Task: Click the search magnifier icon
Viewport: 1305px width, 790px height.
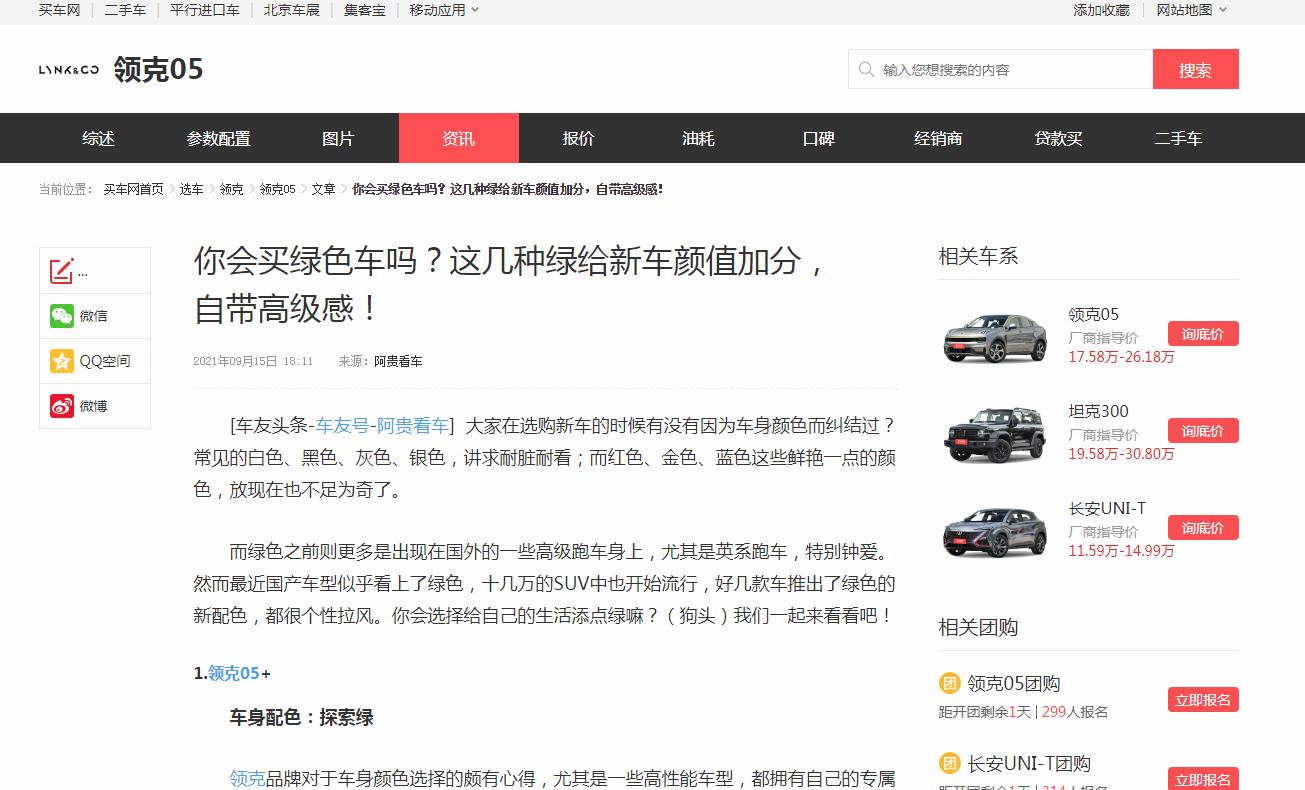Action: [866, 70]
